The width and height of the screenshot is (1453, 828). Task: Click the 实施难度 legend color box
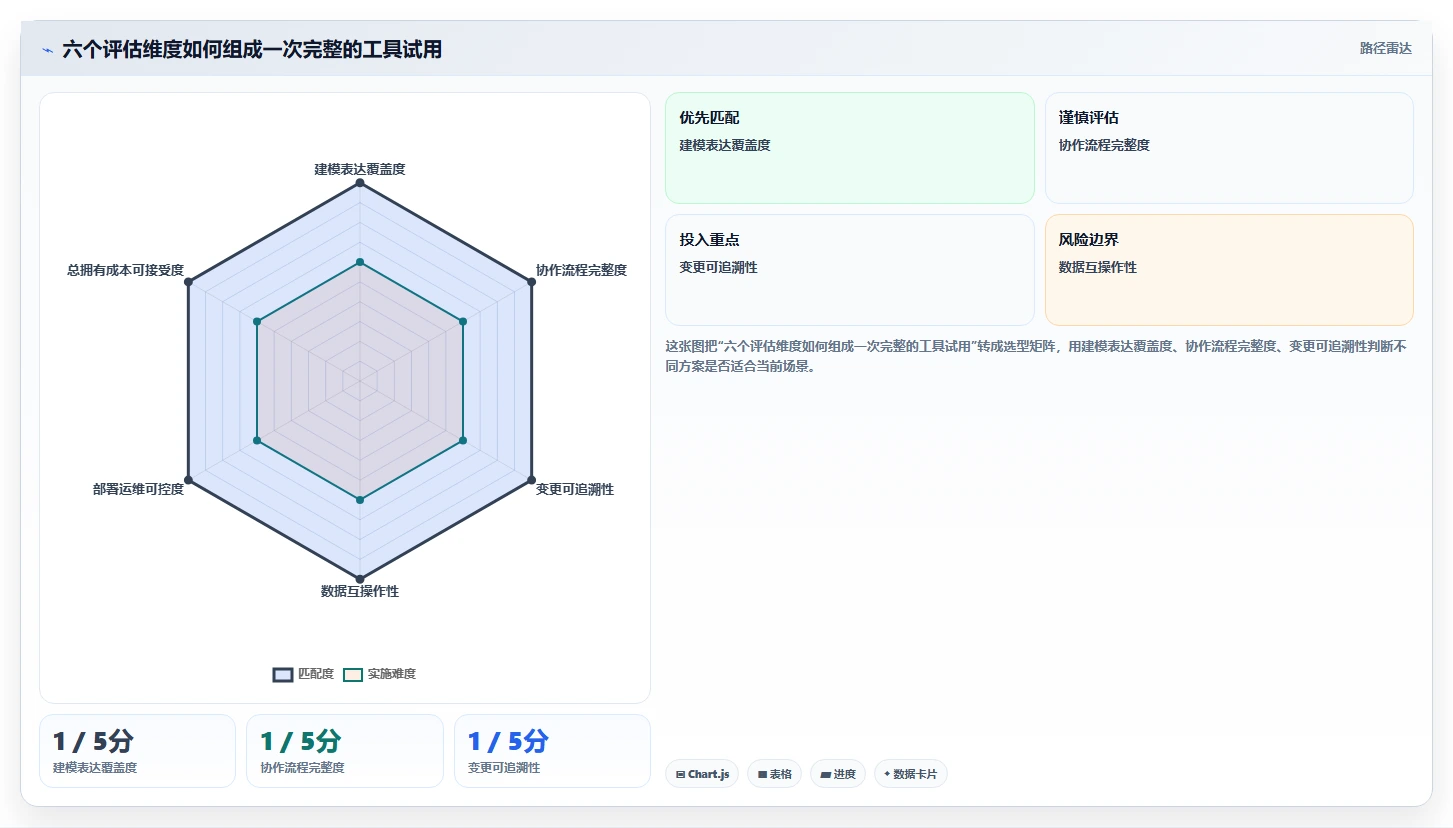(x=353, y=674)
